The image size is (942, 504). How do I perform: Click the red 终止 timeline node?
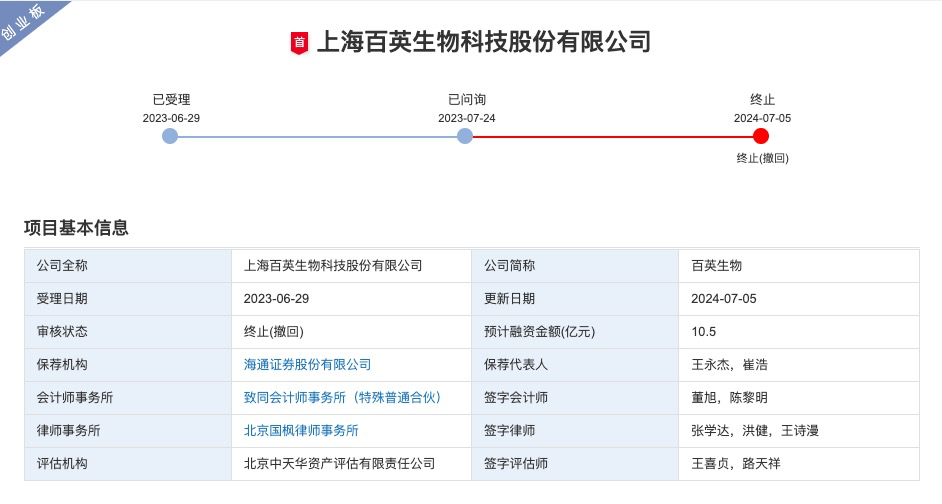761,136
